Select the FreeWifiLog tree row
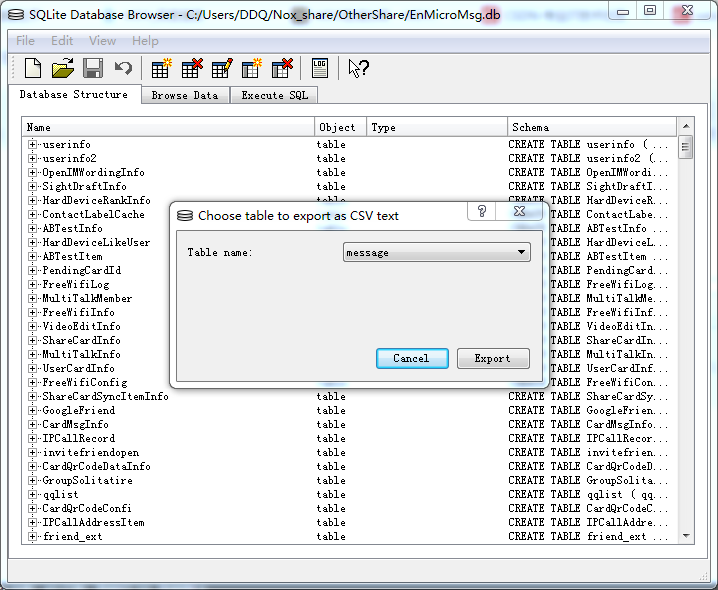The image size is (718, 590). [76, 284]
